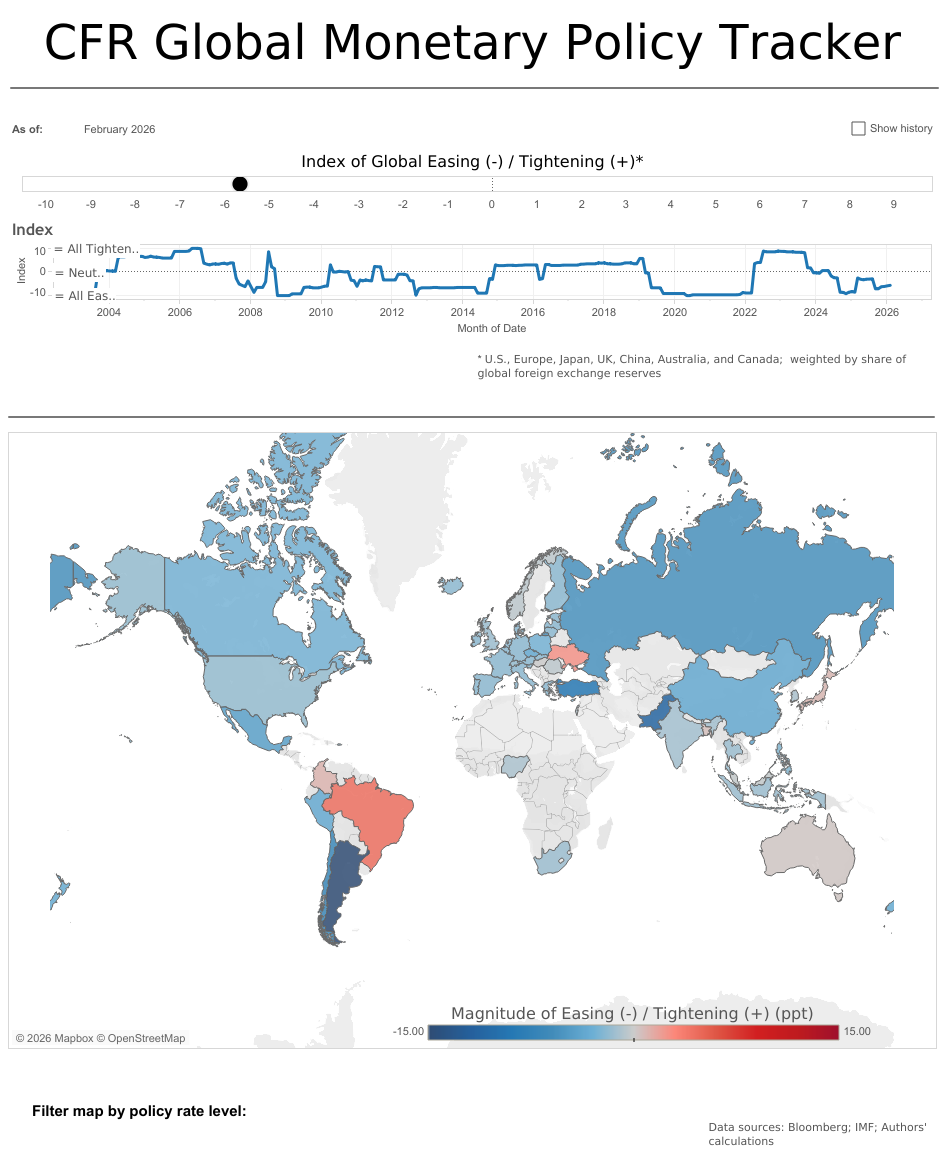Image resolution: width=944 pixels, height=1149 pixels.
Task: Select the United States on the map
Action: pos(260,690)
